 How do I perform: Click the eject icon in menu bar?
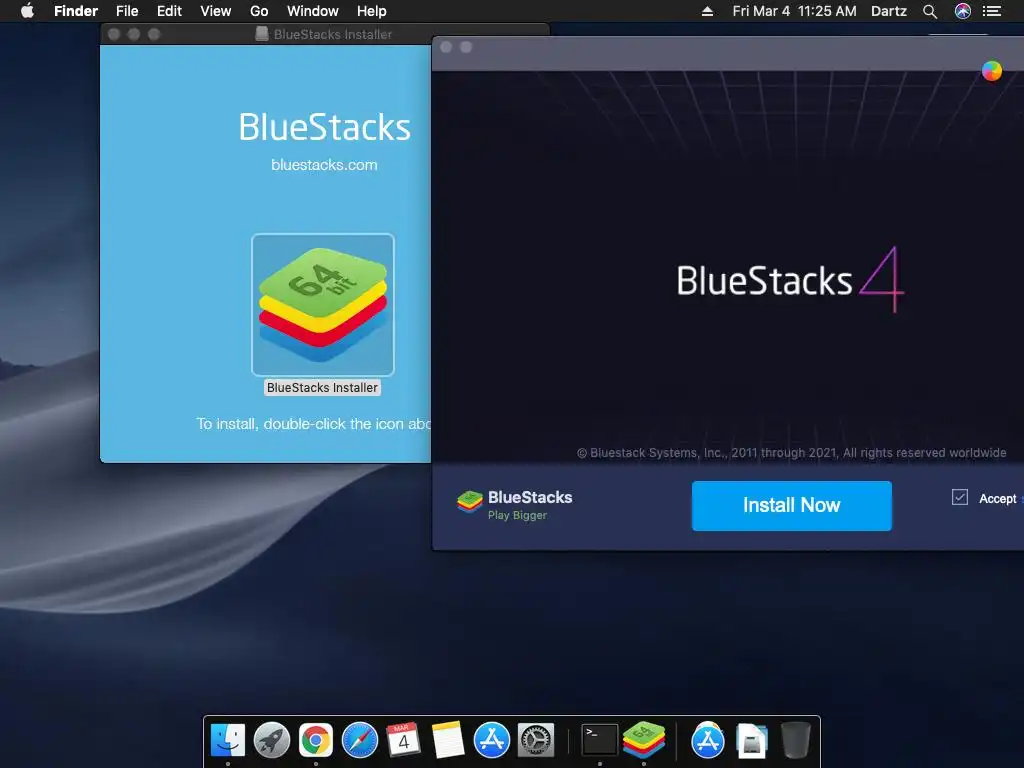707,11
